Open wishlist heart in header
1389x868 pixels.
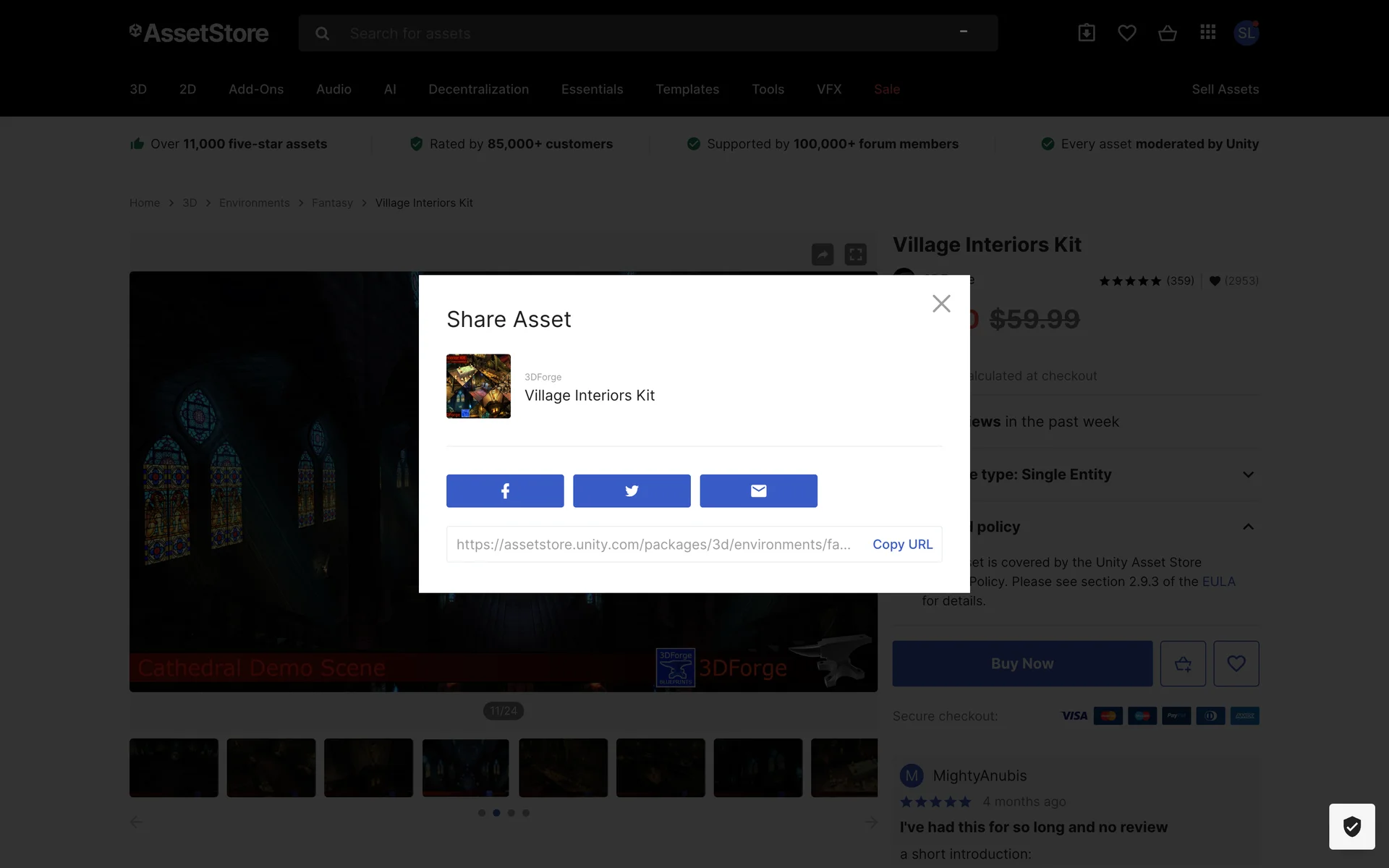point(1126,33)
